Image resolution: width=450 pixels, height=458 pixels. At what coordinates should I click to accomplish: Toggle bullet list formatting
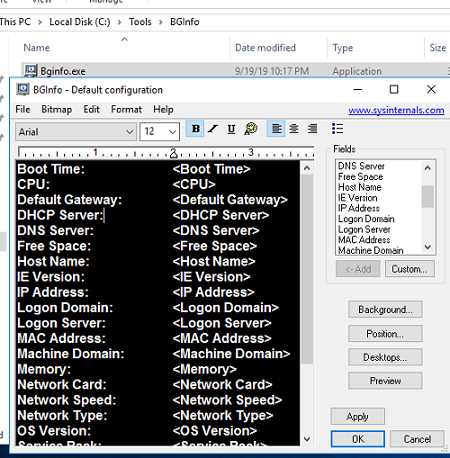(337, 129)
